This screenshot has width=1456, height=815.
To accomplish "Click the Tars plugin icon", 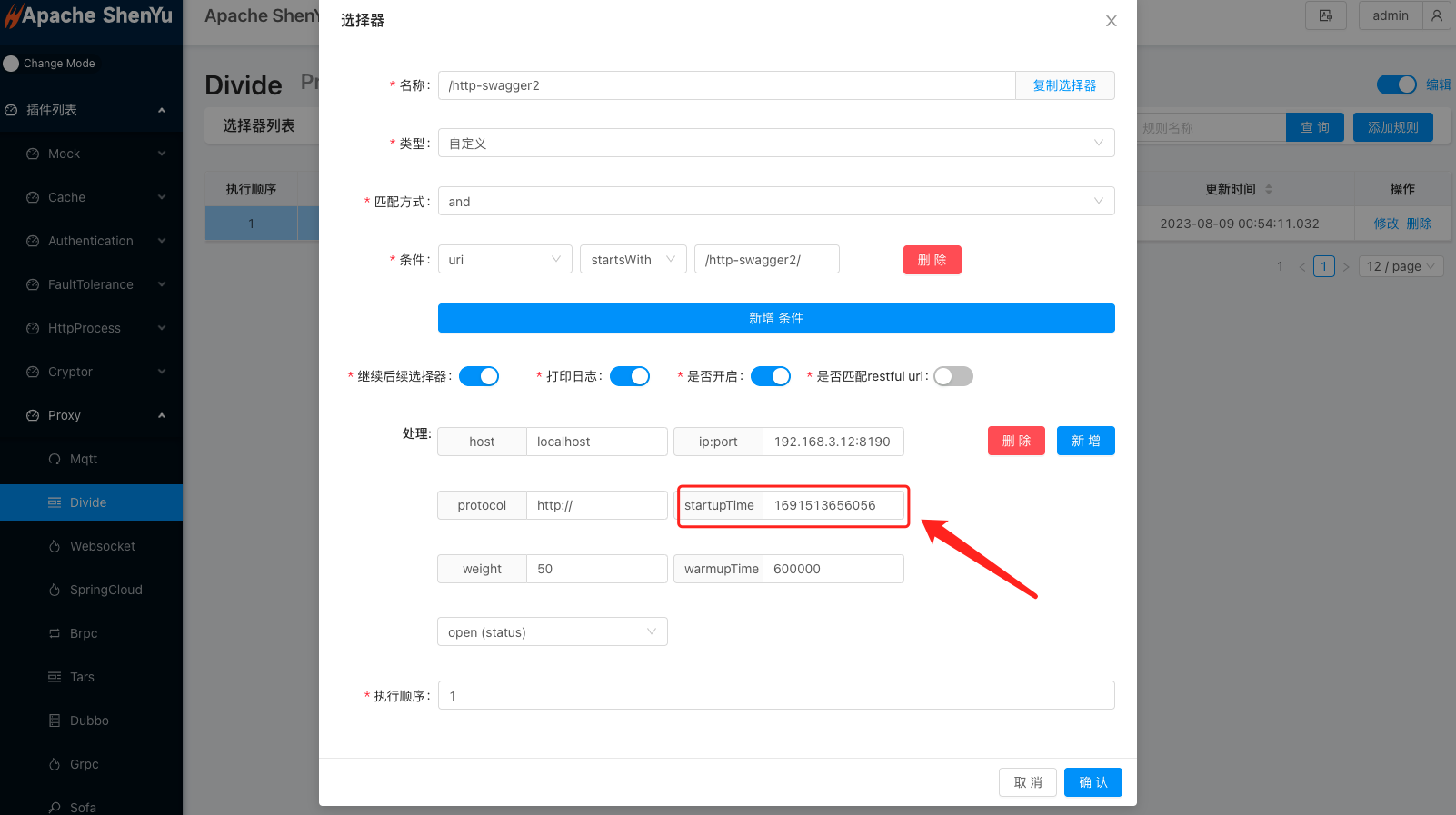I will (x=55, y=677).
